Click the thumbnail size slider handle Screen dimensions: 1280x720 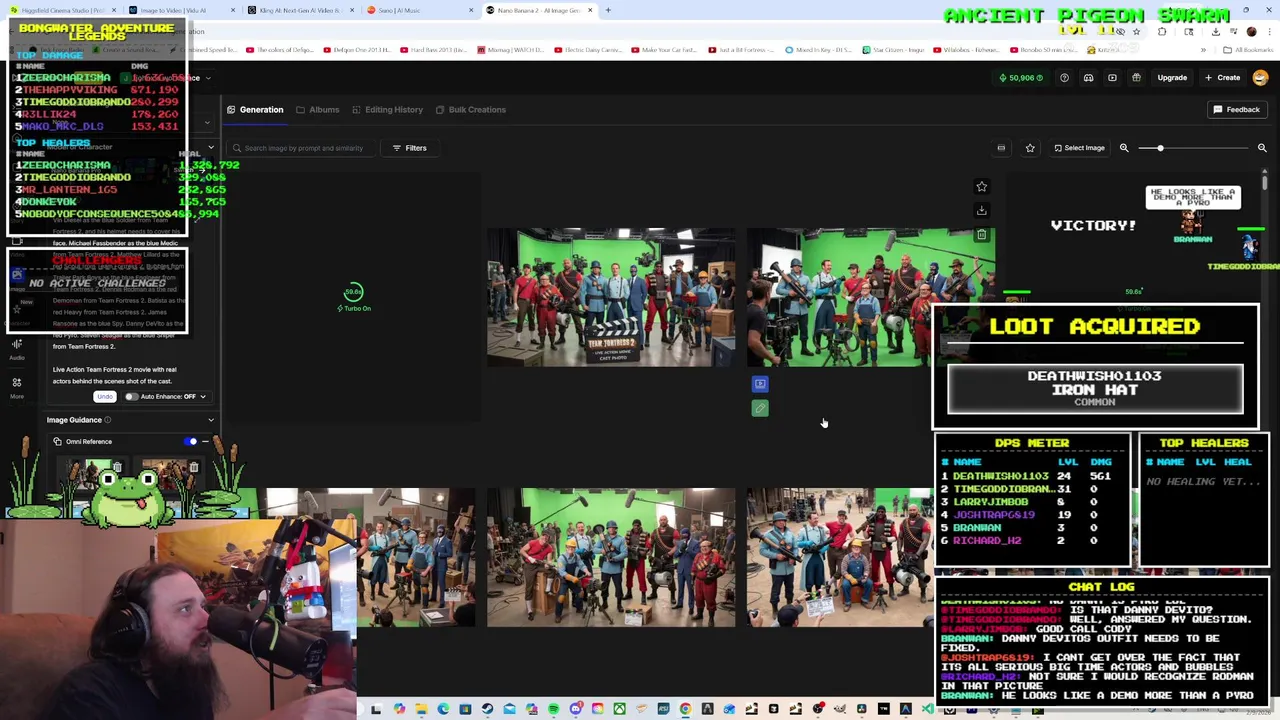tap(1160, 148)
